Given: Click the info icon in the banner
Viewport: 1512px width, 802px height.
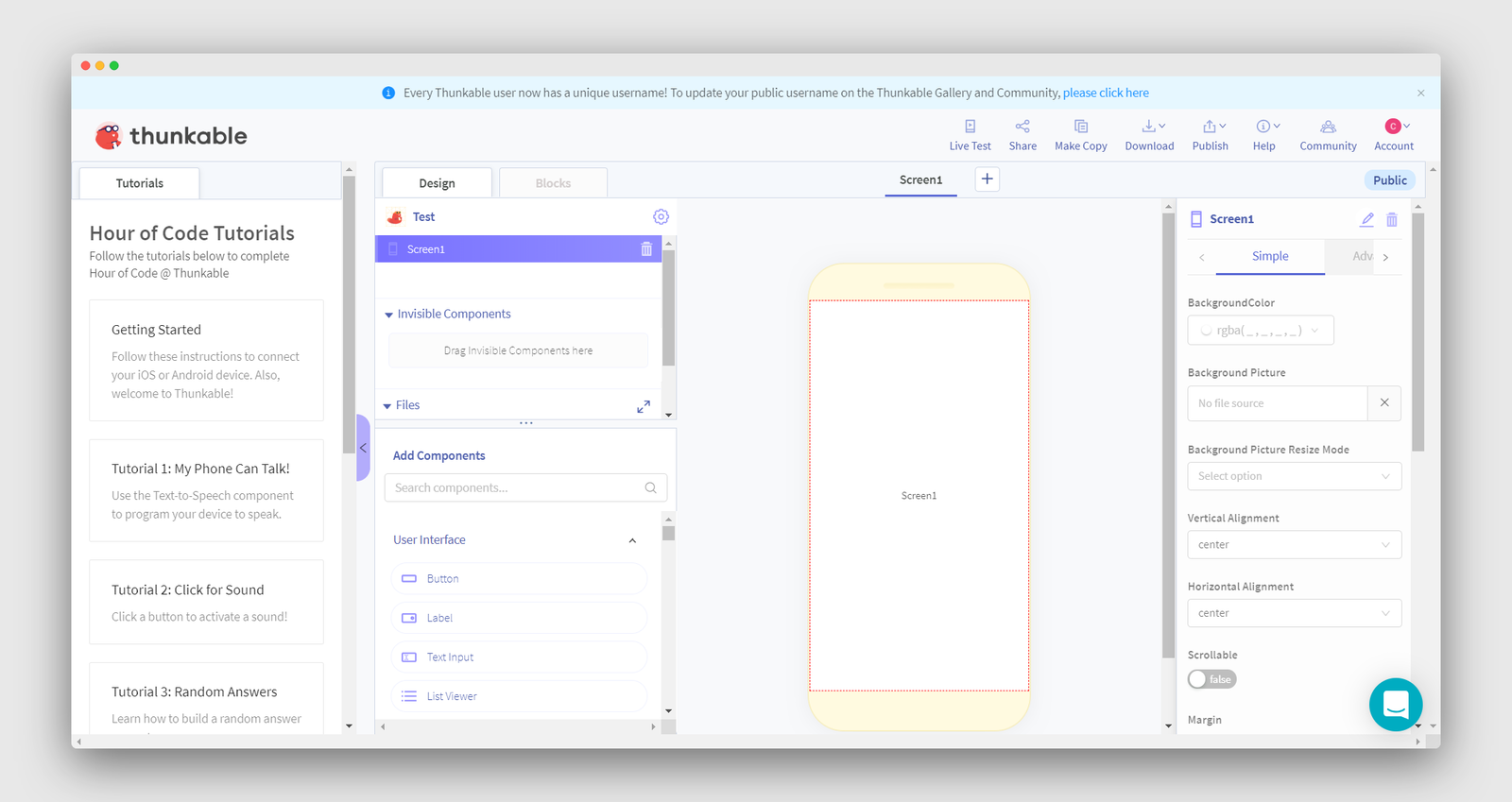Looking at the screenshot, I should pyautogui.click(x=388, y=93).
